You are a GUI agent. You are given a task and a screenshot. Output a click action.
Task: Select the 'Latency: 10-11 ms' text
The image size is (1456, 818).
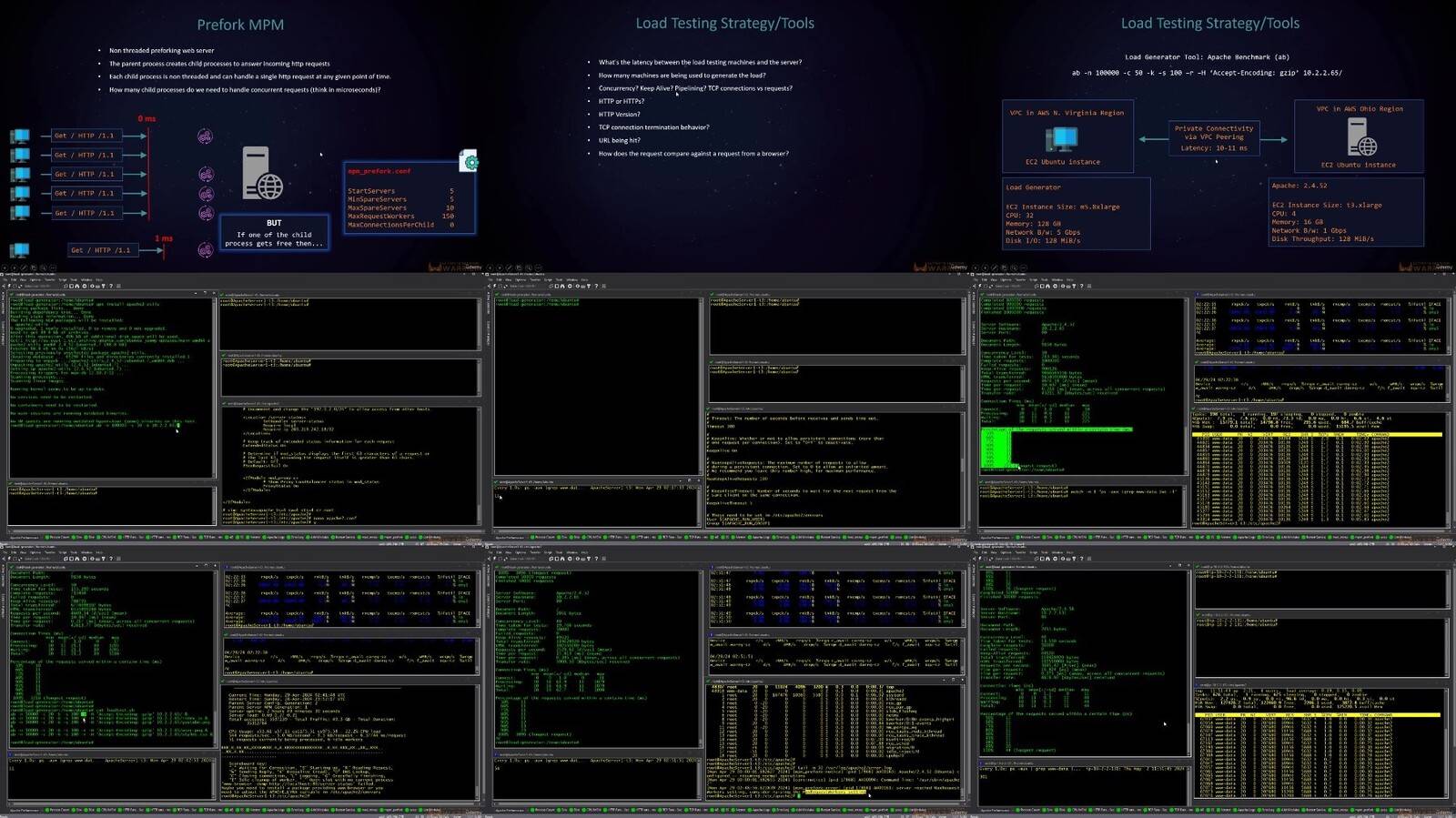(x=1214, y=147)
